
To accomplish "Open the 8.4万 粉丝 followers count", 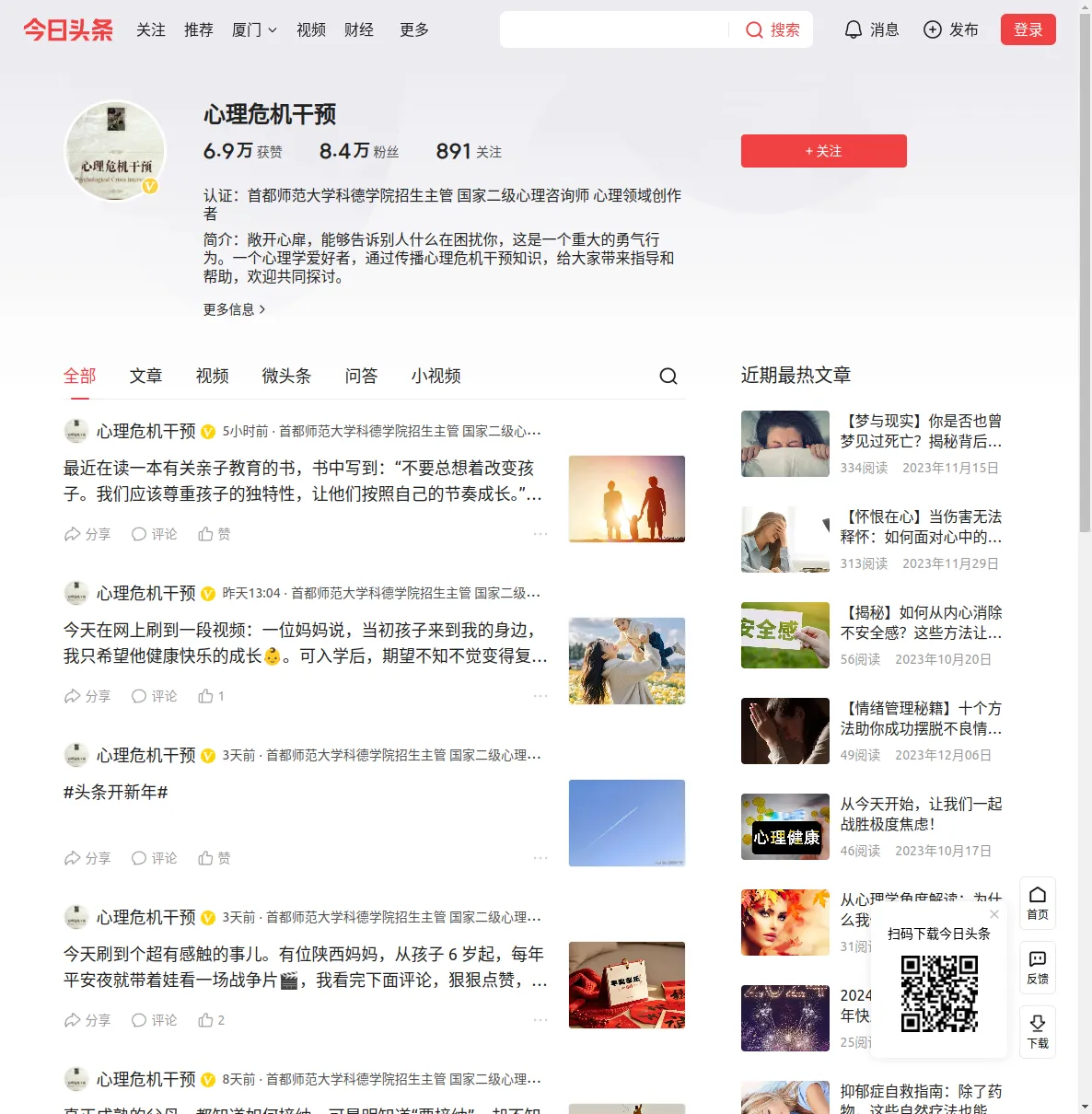I will tap(359, 151).
